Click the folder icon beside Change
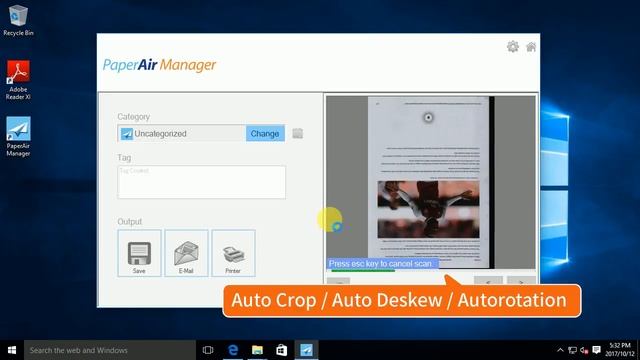The image size is (640, 360). click(x=298, y=133)
